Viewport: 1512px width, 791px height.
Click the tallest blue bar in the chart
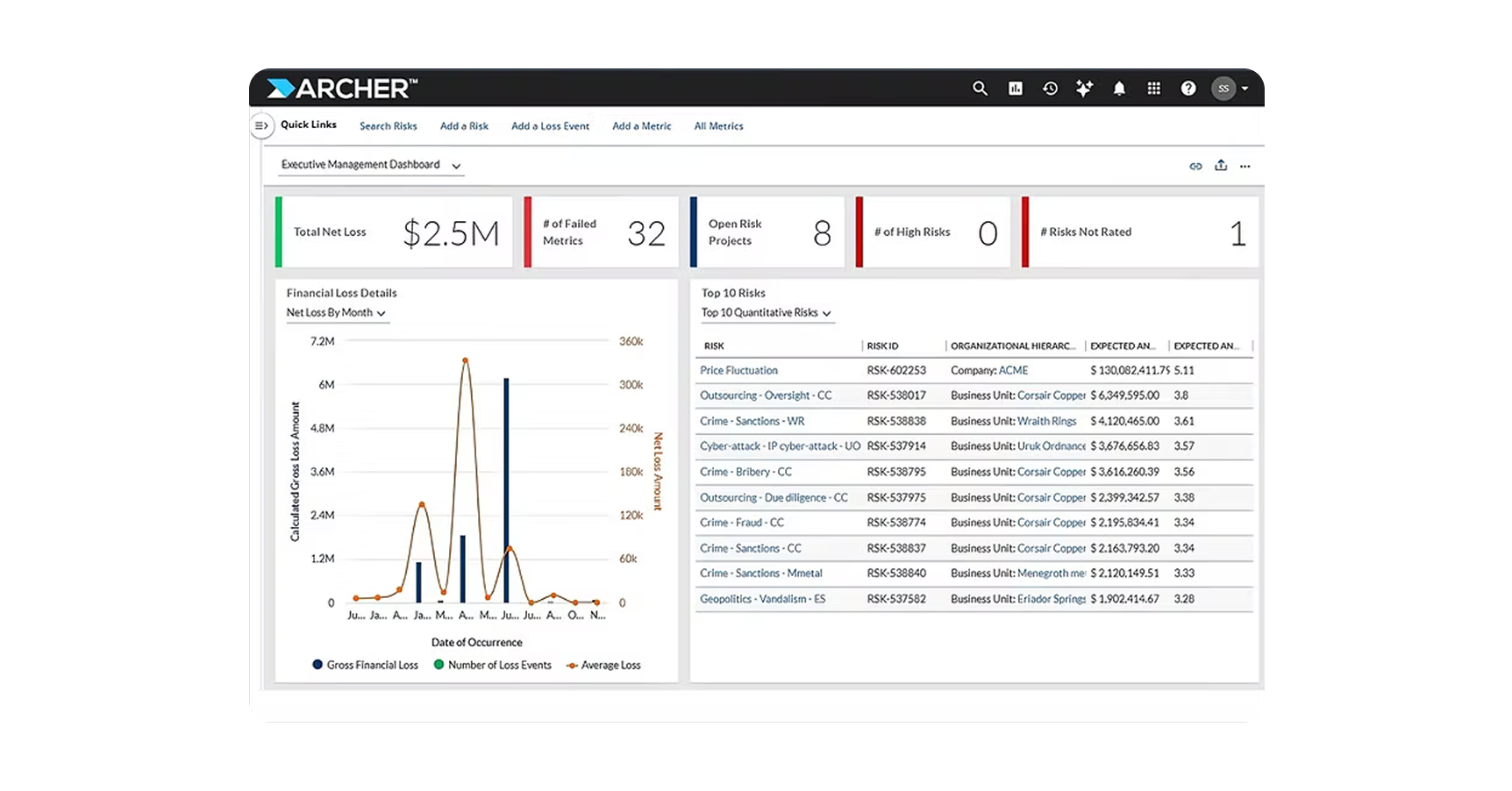(x=506, y=490)
